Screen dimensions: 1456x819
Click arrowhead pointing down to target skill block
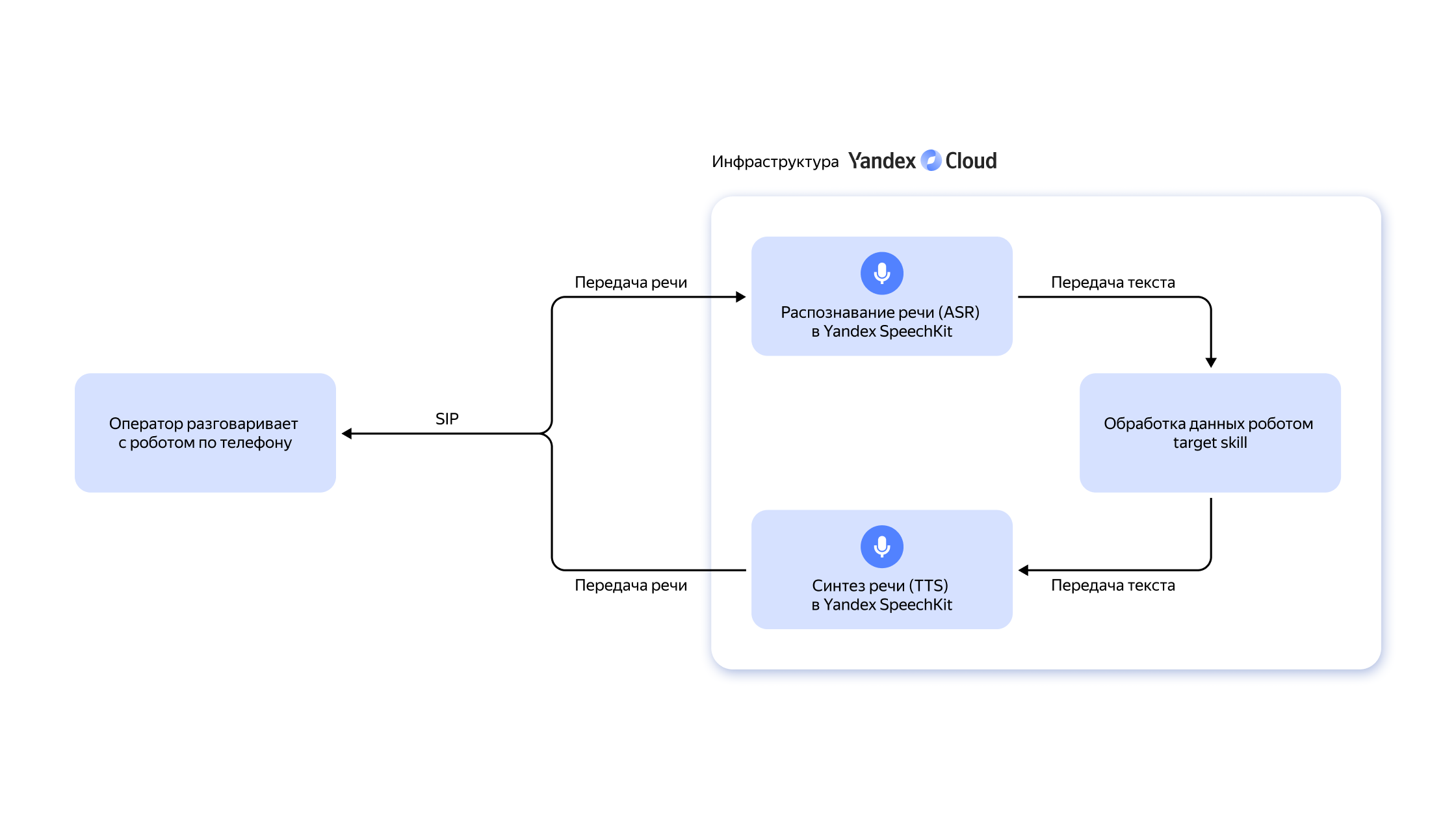pyautogui.click(x=1210, y=362)
